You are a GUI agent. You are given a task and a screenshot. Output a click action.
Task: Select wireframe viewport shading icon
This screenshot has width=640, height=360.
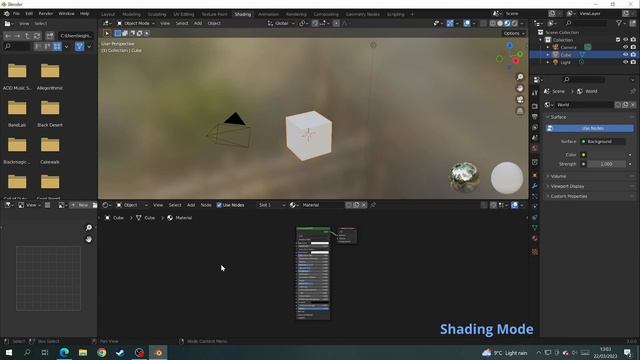coord(493,23)
